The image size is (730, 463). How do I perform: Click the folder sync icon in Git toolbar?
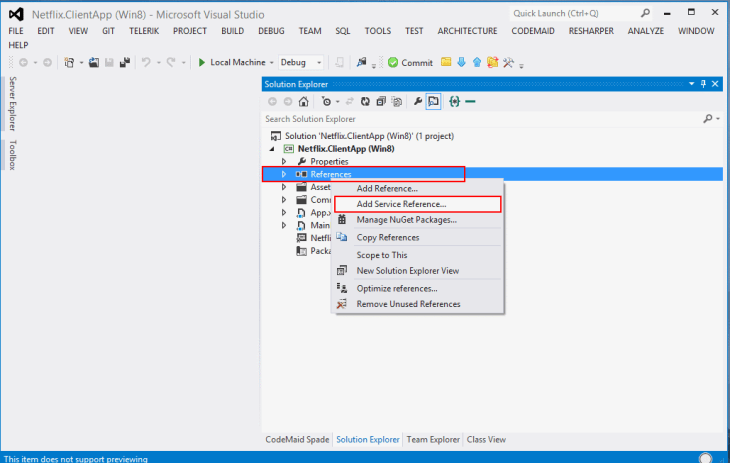(493, 62)
